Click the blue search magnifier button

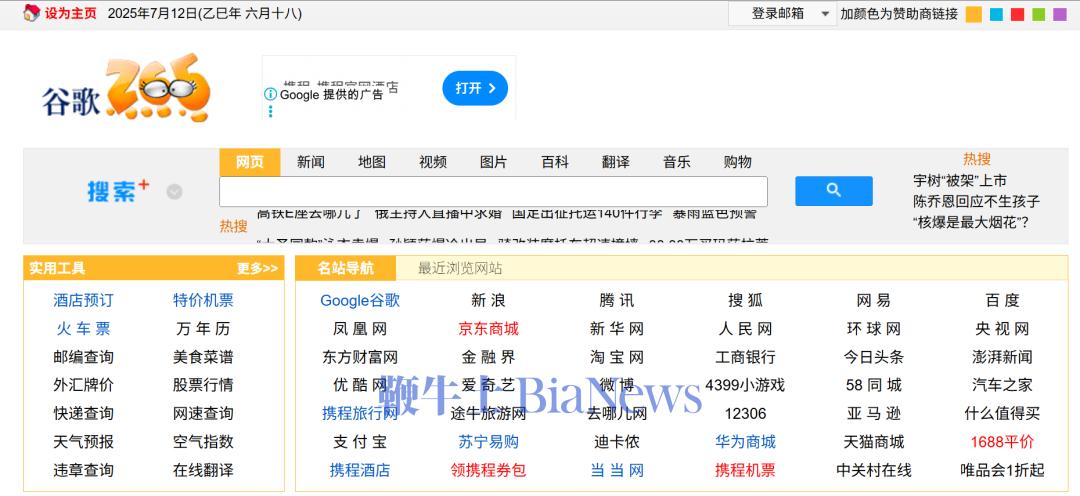click(833, 191)
